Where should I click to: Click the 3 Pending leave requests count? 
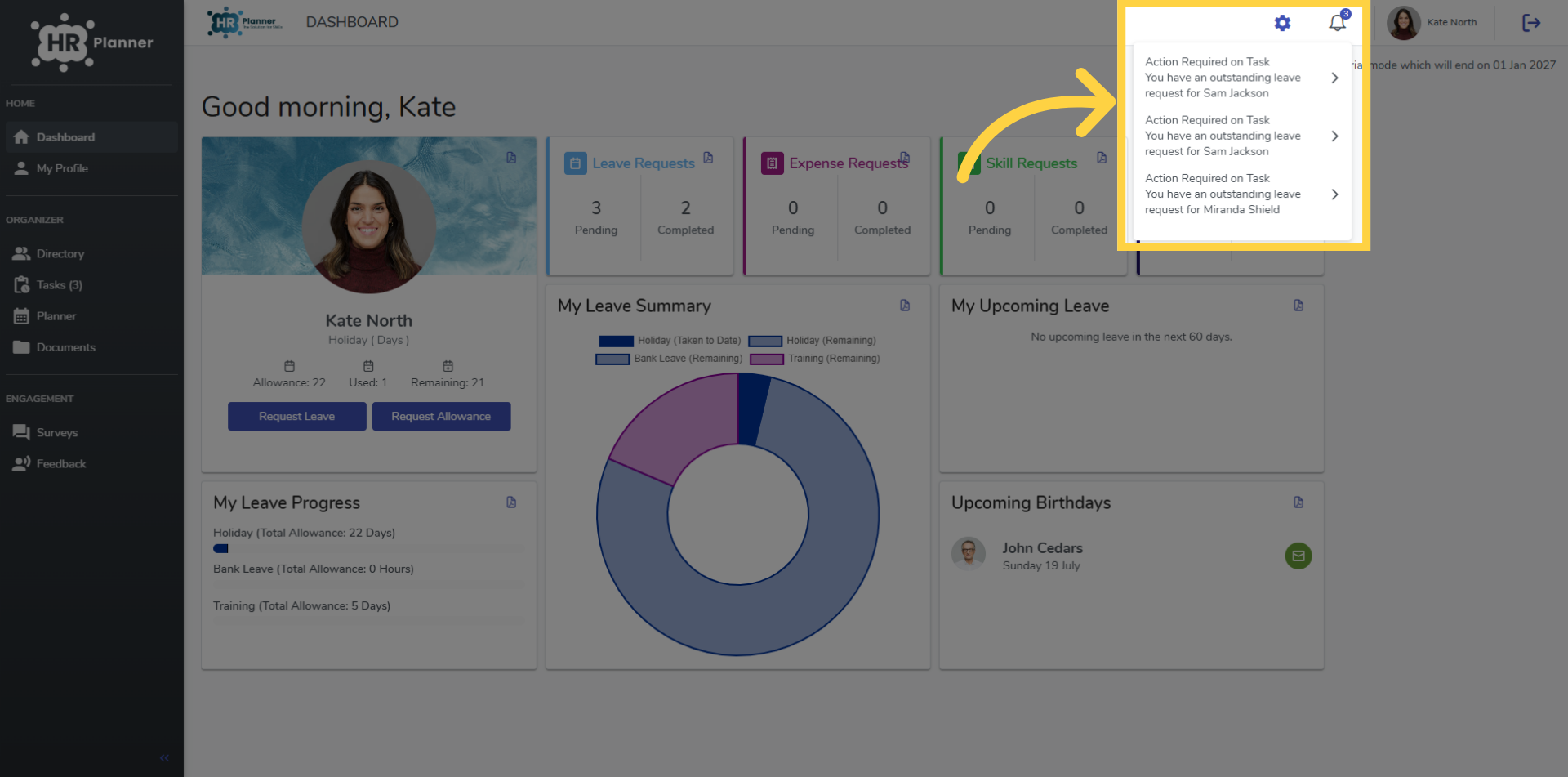click(x=596, y=208)
